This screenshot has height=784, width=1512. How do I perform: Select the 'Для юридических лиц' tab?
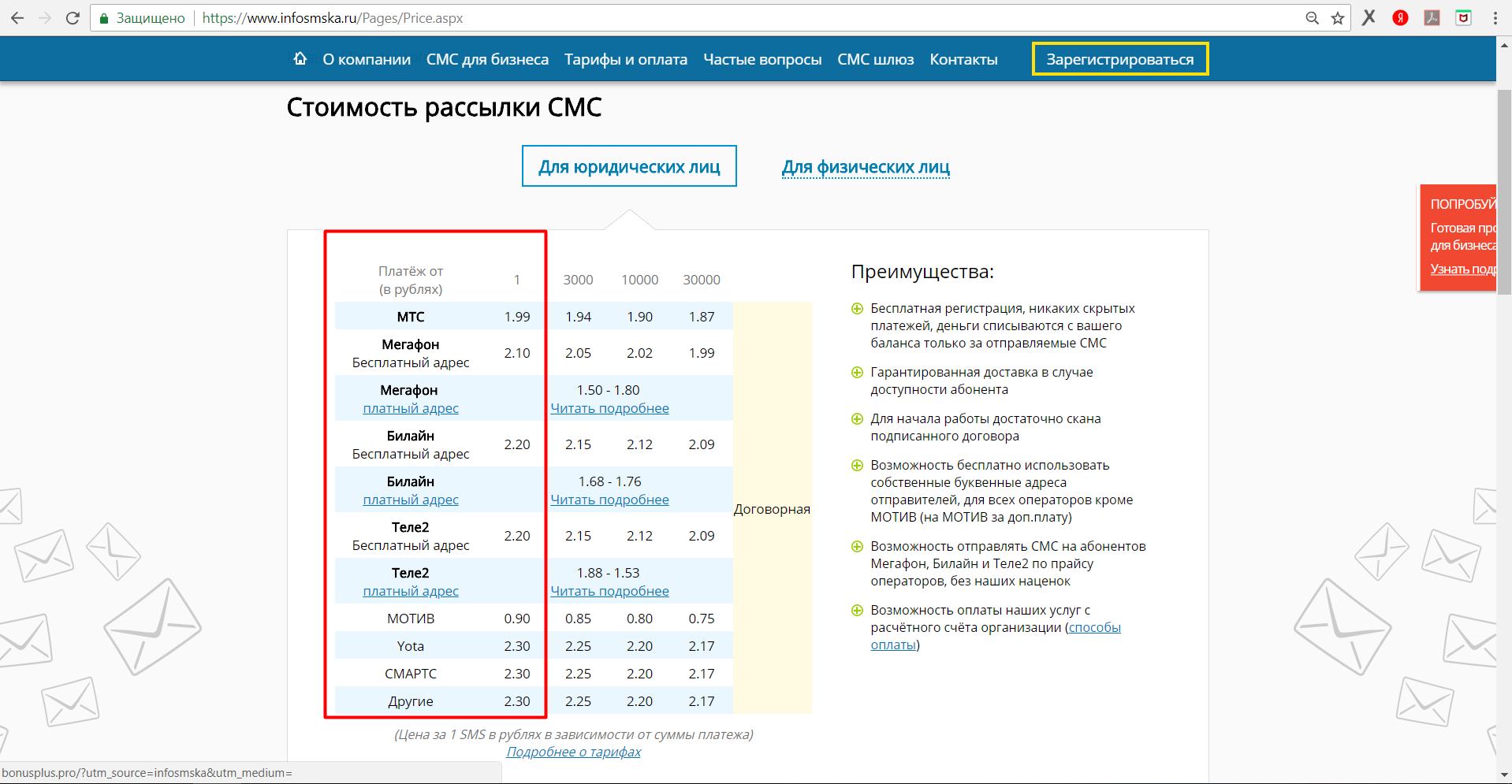pos(629,166)
